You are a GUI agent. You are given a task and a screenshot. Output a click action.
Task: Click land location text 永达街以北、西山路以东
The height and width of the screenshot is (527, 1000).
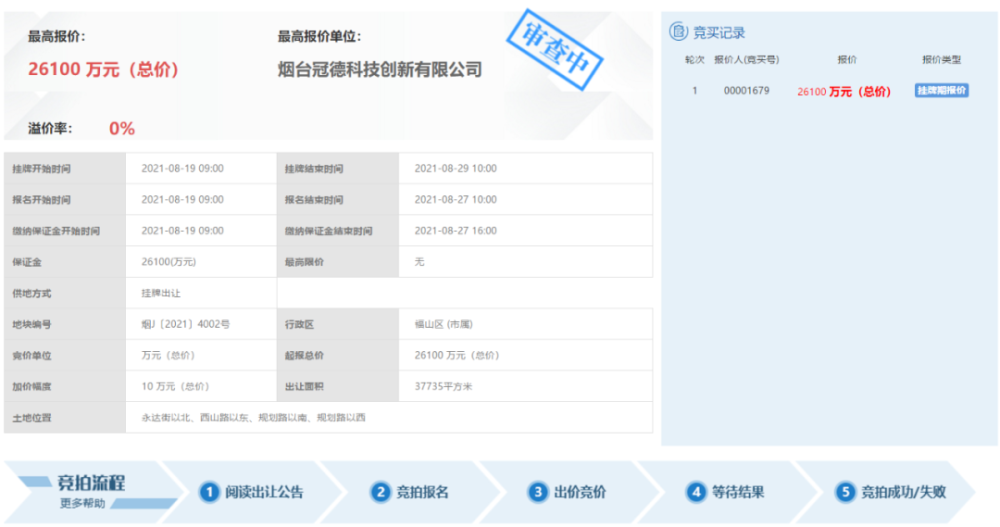[195, 418]
